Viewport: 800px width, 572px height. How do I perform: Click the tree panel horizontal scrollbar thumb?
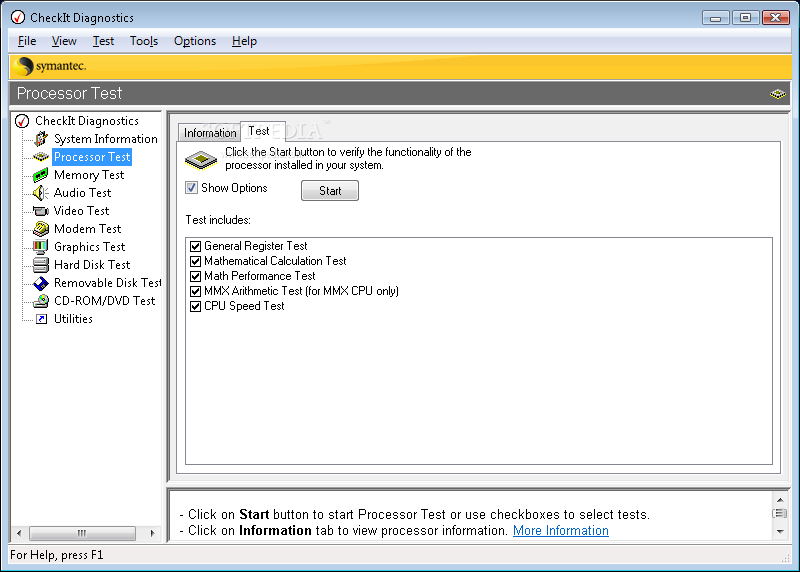82,533
